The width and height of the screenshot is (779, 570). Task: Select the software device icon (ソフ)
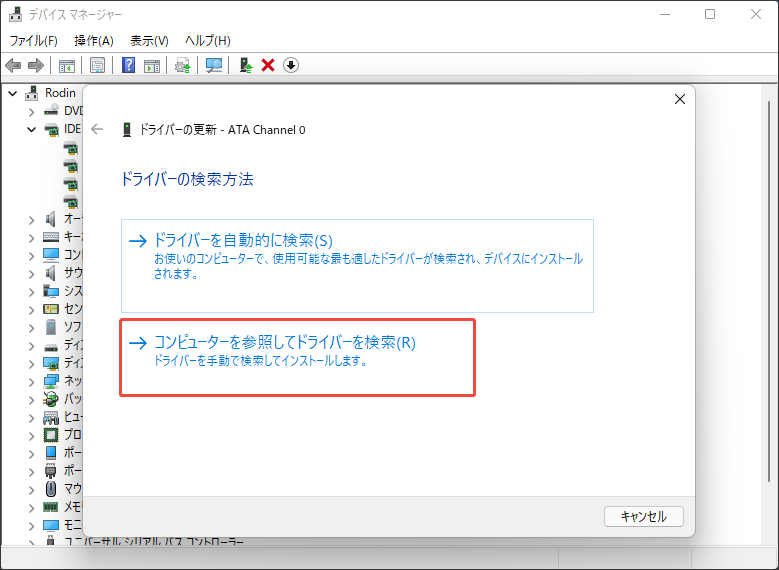51,327
